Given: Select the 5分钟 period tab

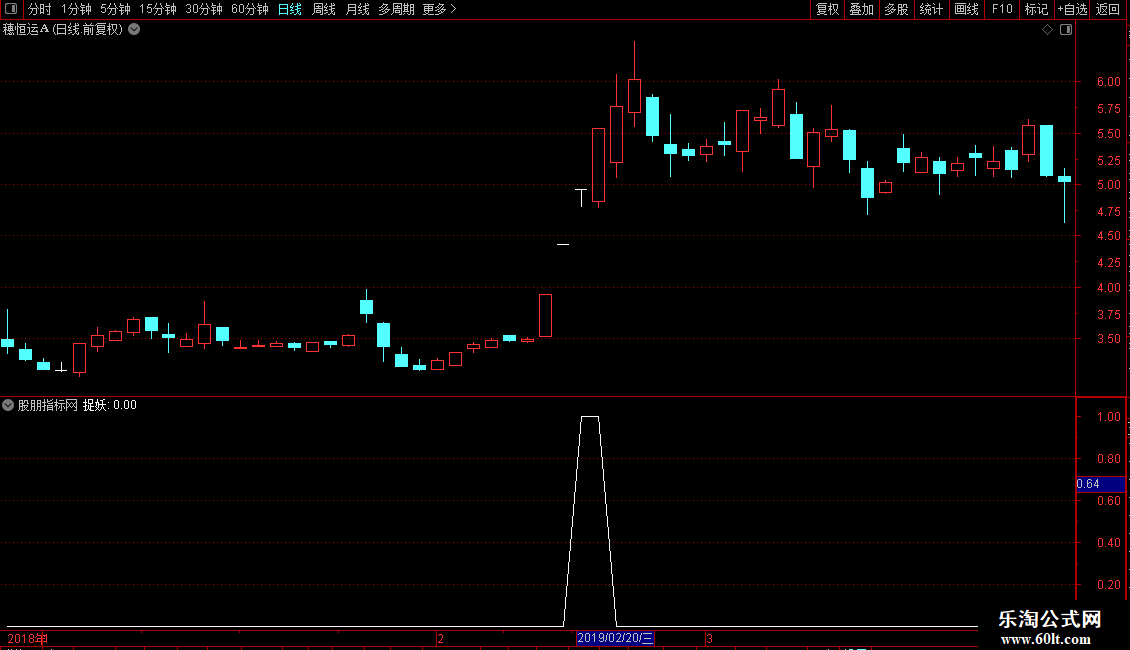Looking at the screenshot, I should point(115,9).
